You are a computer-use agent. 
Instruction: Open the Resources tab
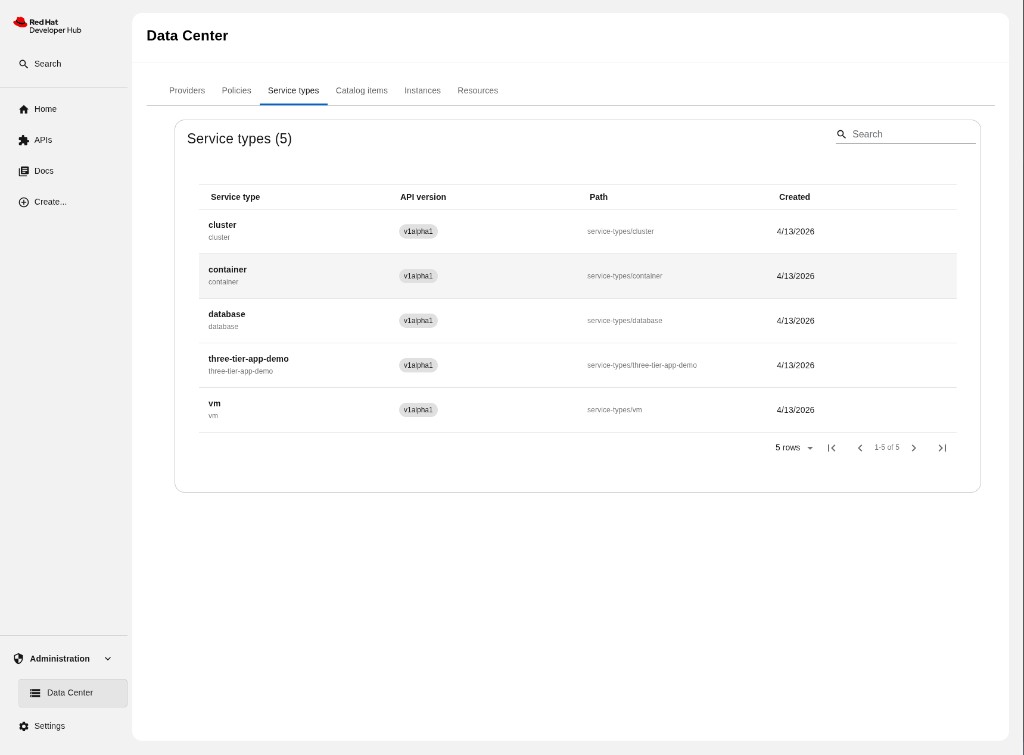[477, 90]
